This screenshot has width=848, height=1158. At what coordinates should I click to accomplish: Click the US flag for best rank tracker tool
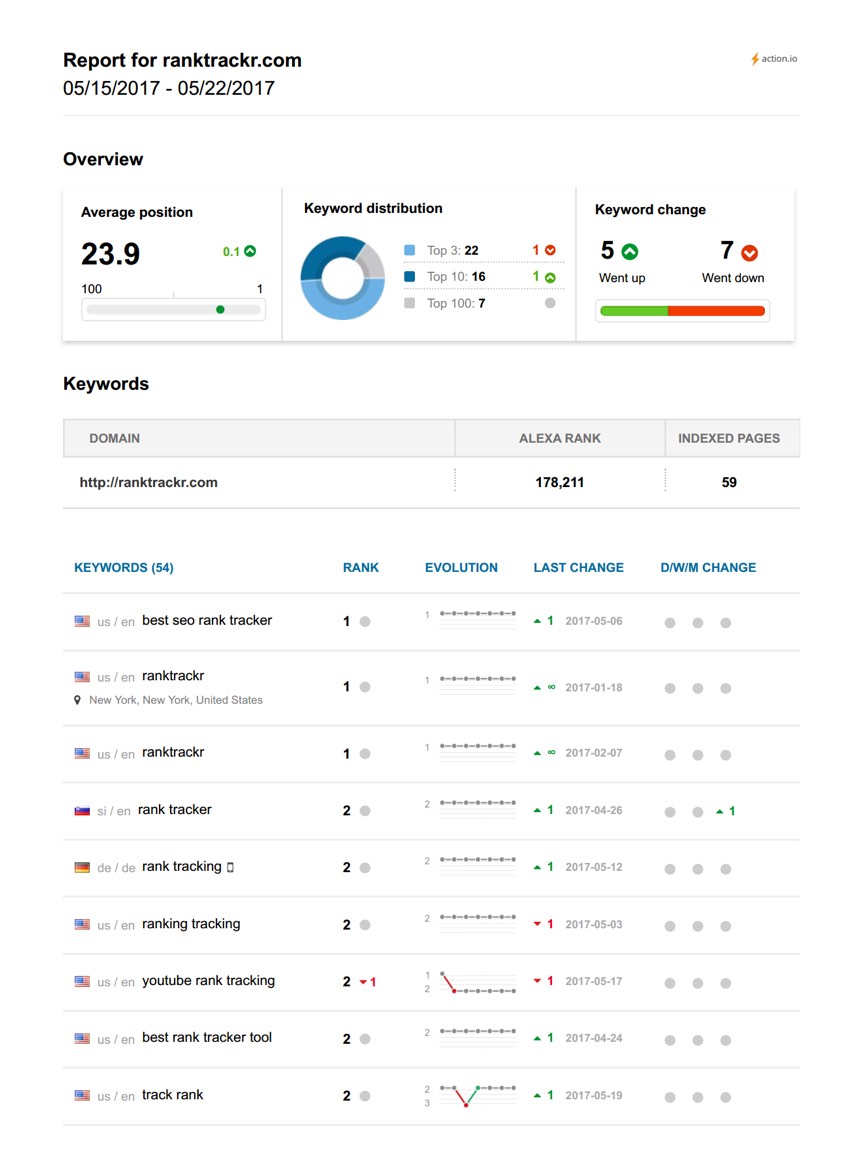(x=82, y=1038)
